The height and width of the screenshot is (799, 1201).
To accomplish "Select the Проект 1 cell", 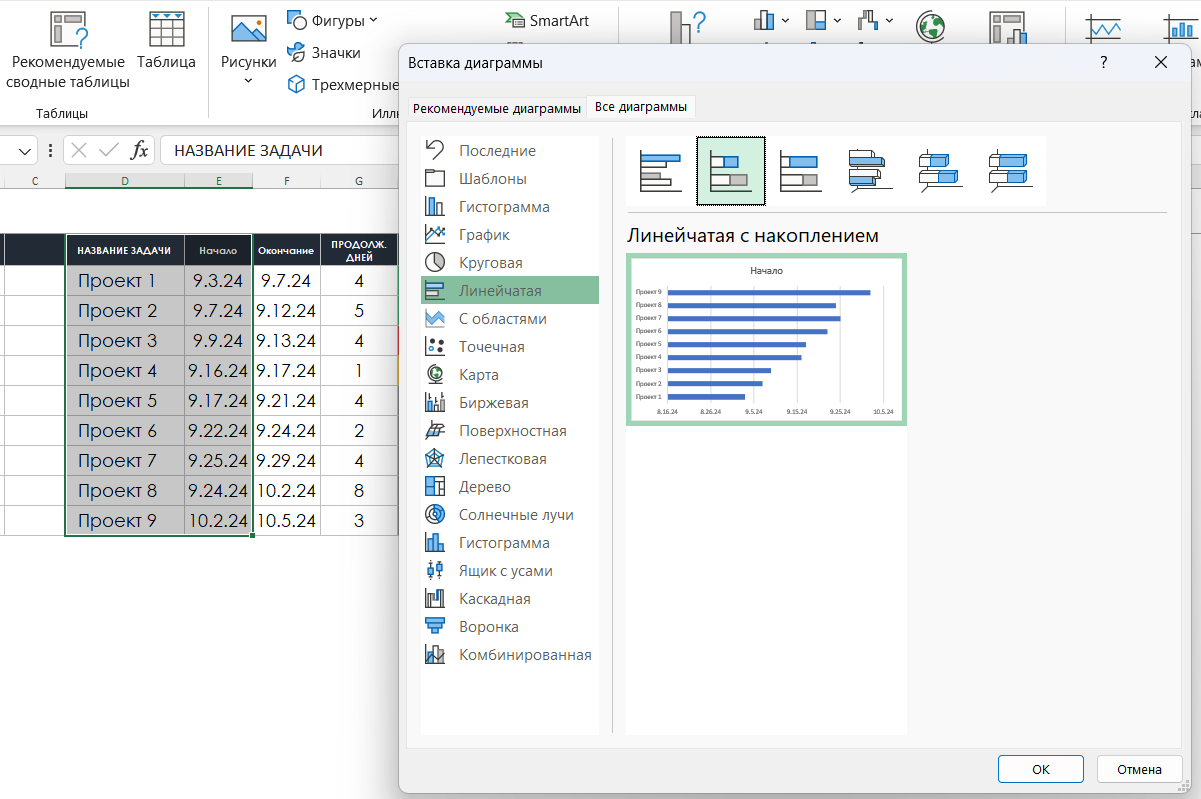I will click(x=125, y=281).
